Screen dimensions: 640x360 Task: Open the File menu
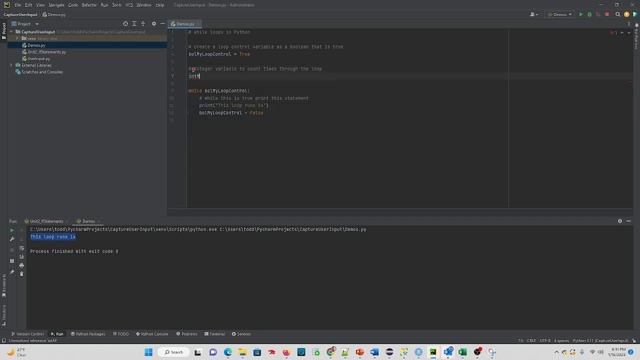(18, 5)
